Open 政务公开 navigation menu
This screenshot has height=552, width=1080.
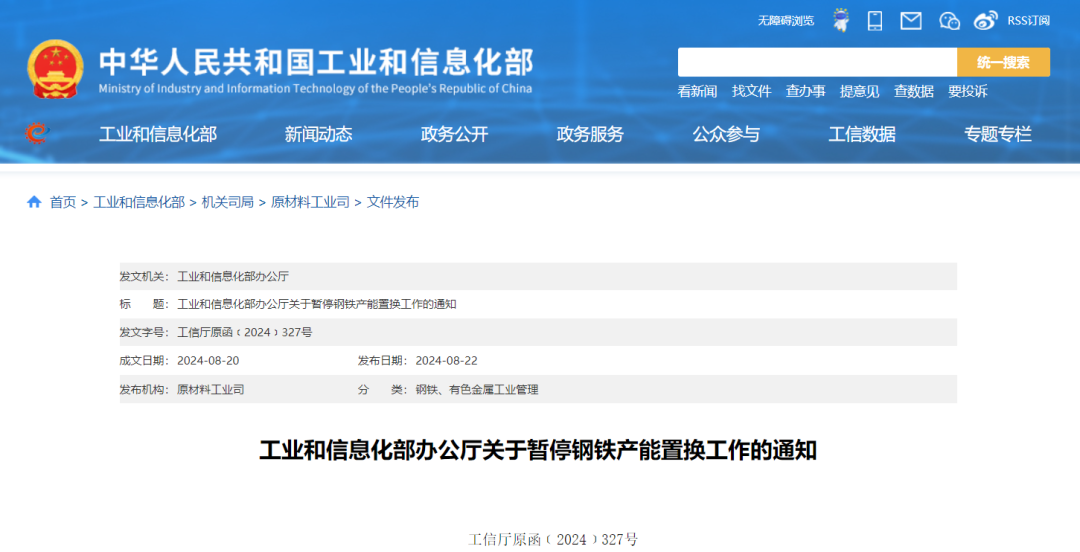click(x=455, y=134)
